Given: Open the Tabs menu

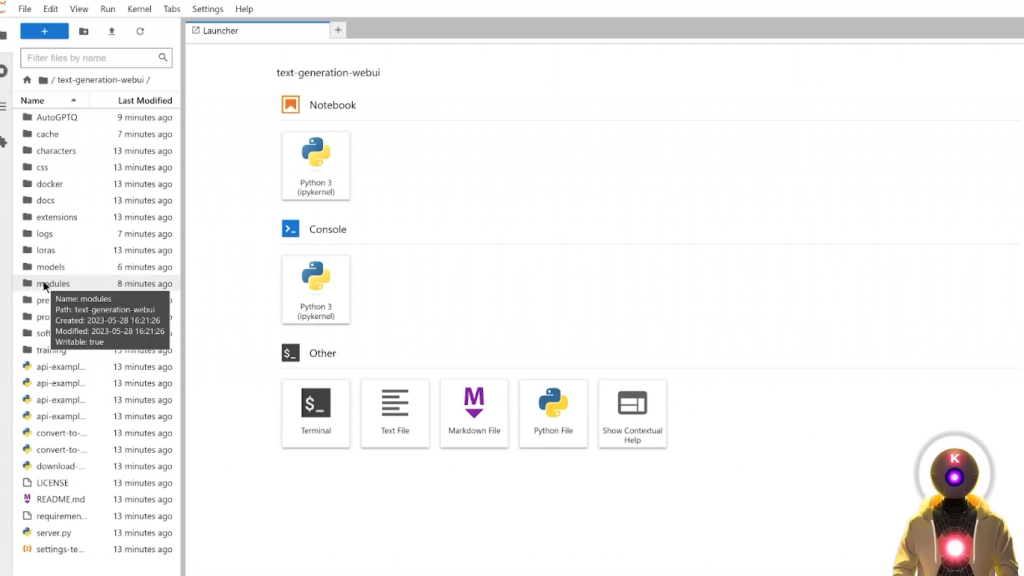Looking at the screenshot, I should (x=172, y=9).
